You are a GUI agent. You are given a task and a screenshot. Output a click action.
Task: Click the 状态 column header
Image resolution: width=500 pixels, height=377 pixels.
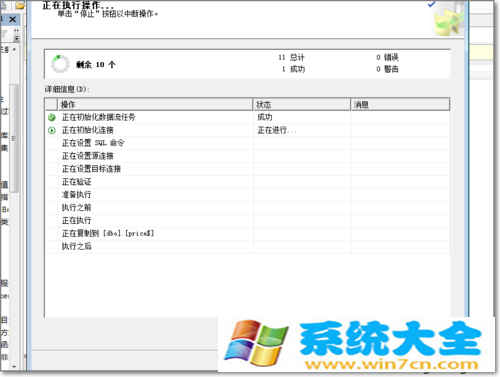pos(302,105)
